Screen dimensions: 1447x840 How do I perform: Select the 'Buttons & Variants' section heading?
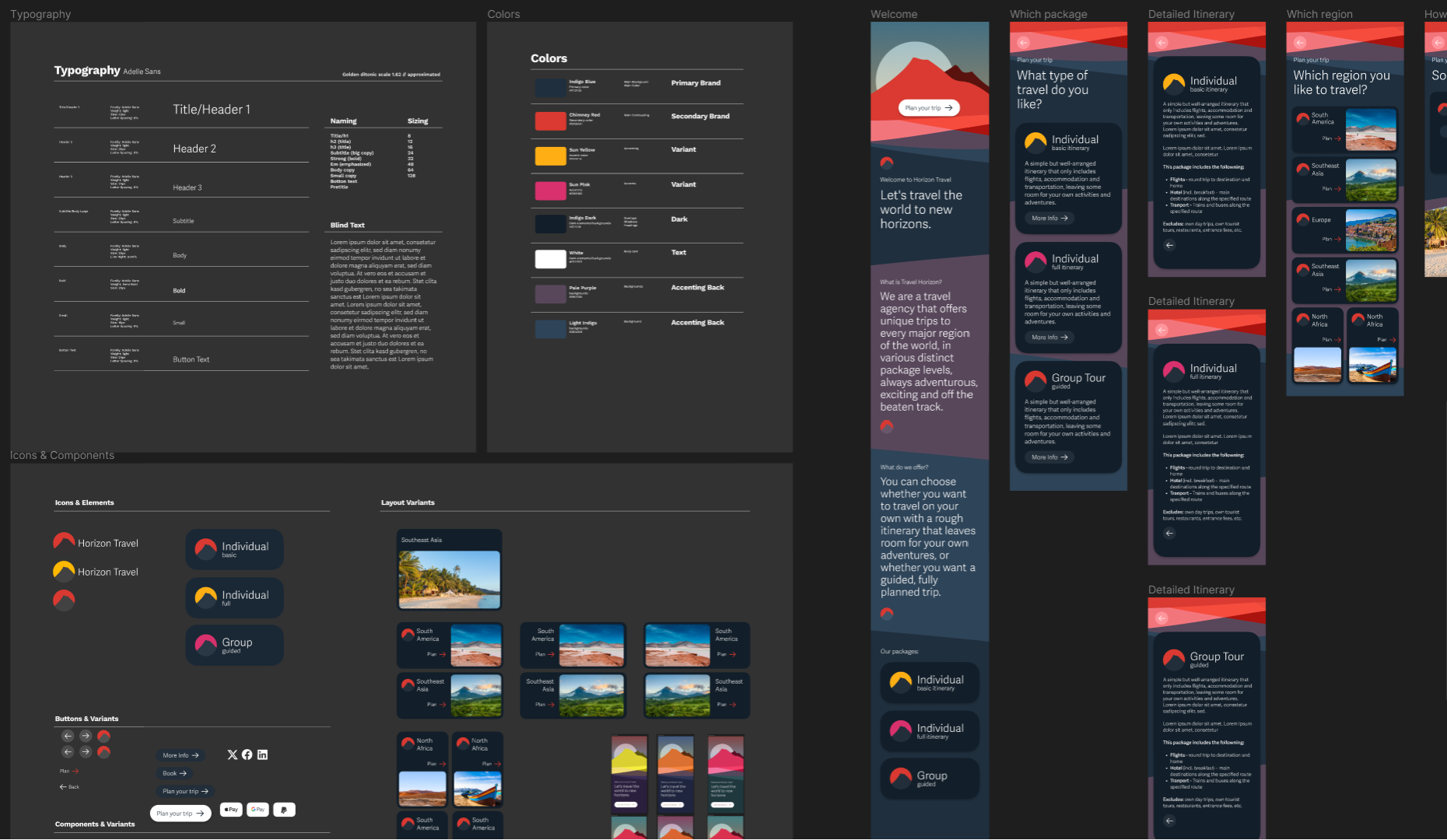[87, 719]
